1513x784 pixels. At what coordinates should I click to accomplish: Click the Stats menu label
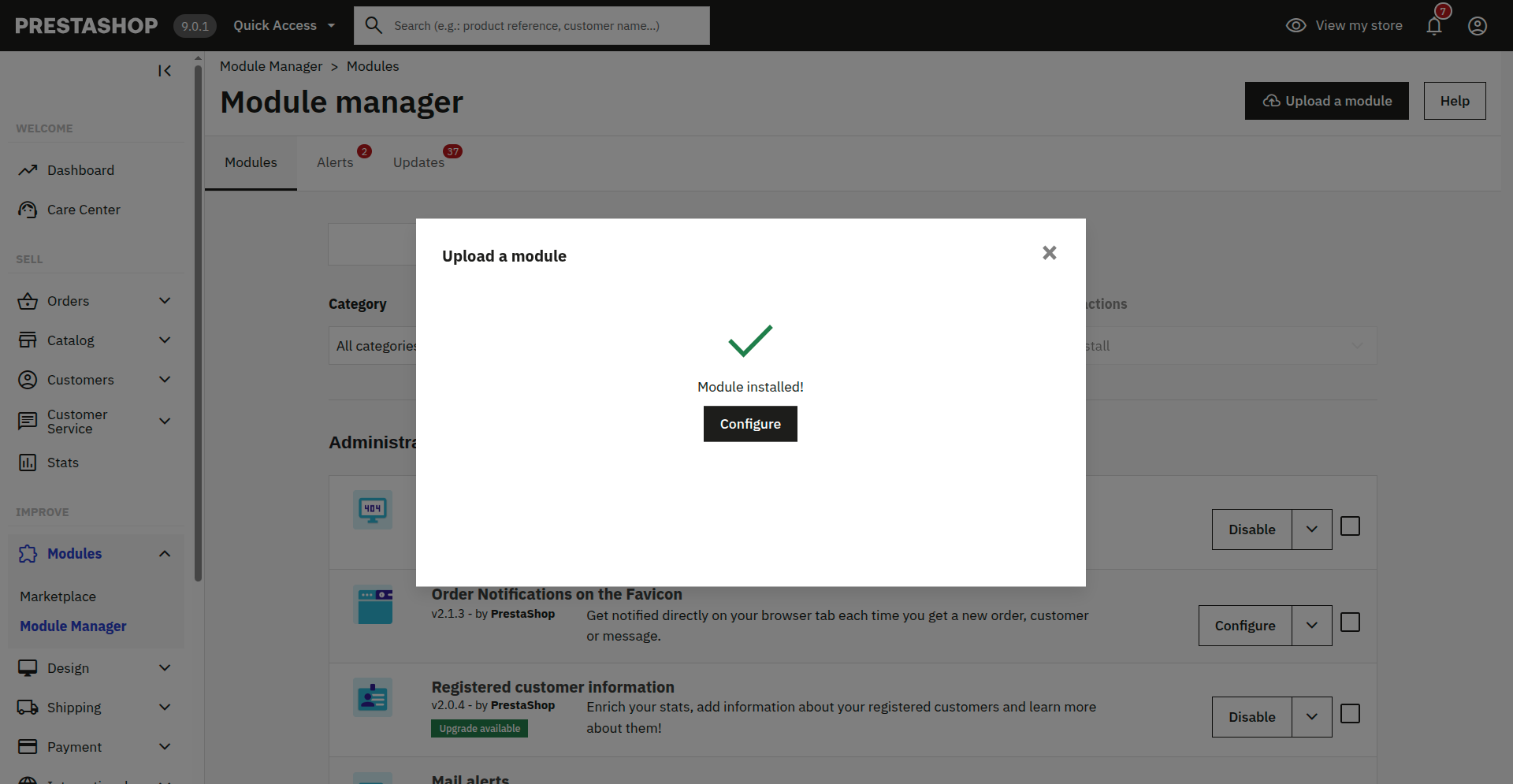pos(63,463)
